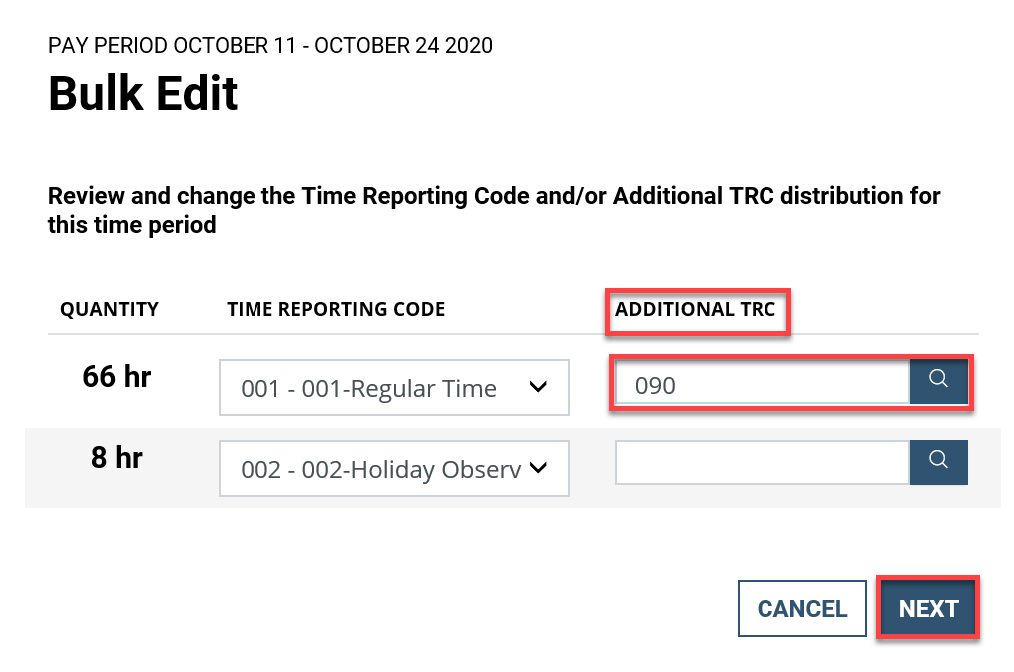Open the Additional TRC lookup for Regular Time
This screenshot has height=672, width=1014.
pos(938,381)
